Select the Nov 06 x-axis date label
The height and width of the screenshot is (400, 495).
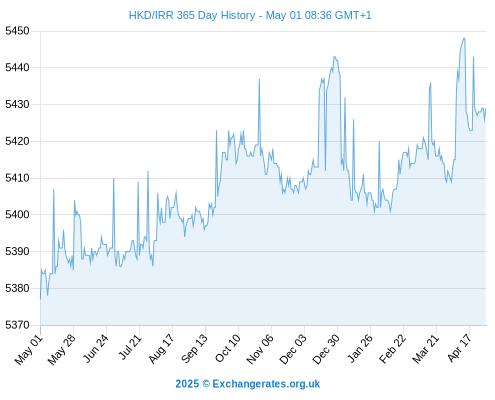click(x=260, y=349)
